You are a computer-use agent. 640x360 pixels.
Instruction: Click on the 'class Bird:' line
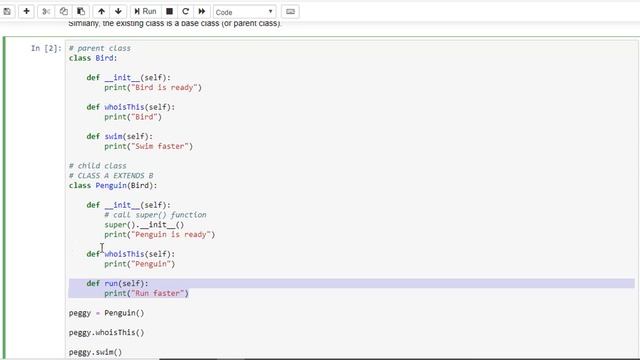[93, 58]
